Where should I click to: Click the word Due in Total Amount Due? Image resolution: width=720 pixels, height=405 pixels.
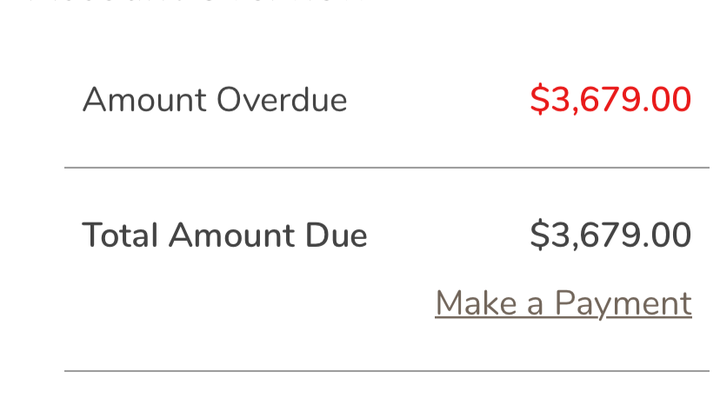(x=337, y=235)
